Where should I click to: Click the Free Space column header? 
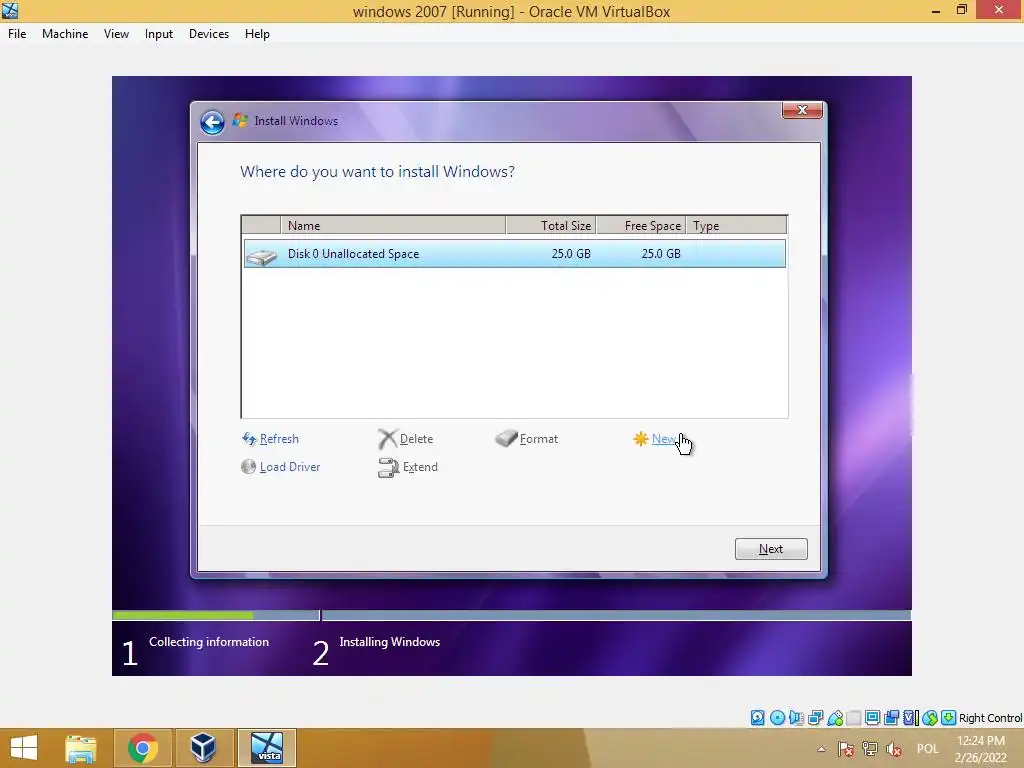point(641,225)
